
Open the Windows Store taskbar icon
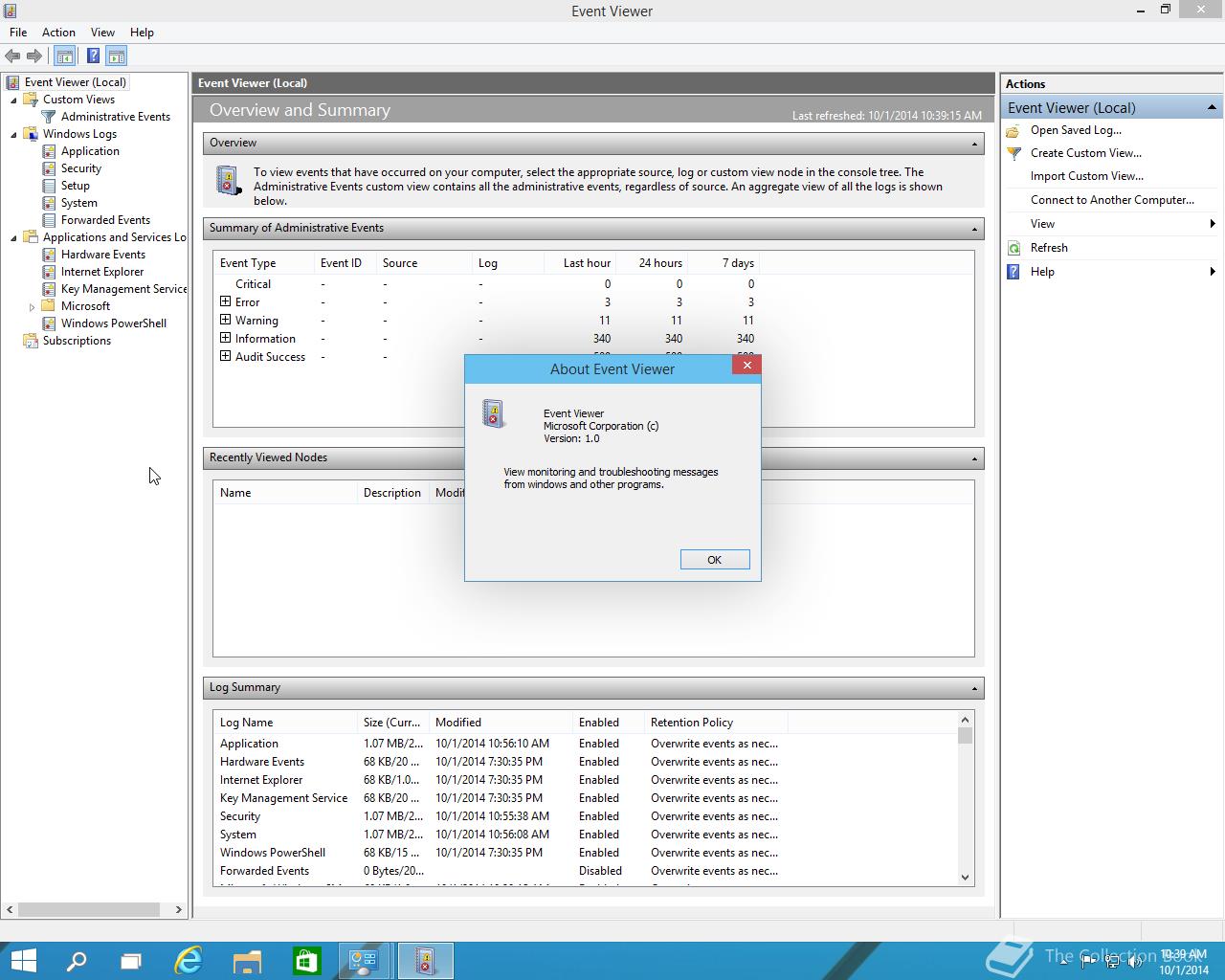click(306, 960)
